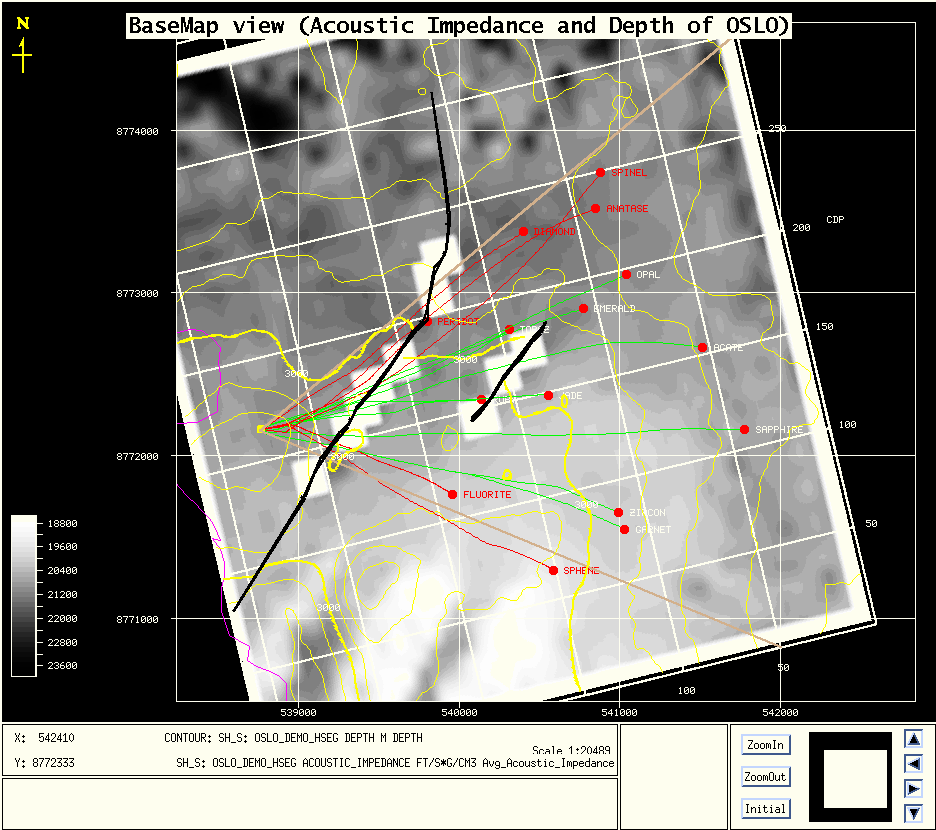Pan the map right with arrow
The height and width of the screenshot is (830, 936).
coord(913,789)
